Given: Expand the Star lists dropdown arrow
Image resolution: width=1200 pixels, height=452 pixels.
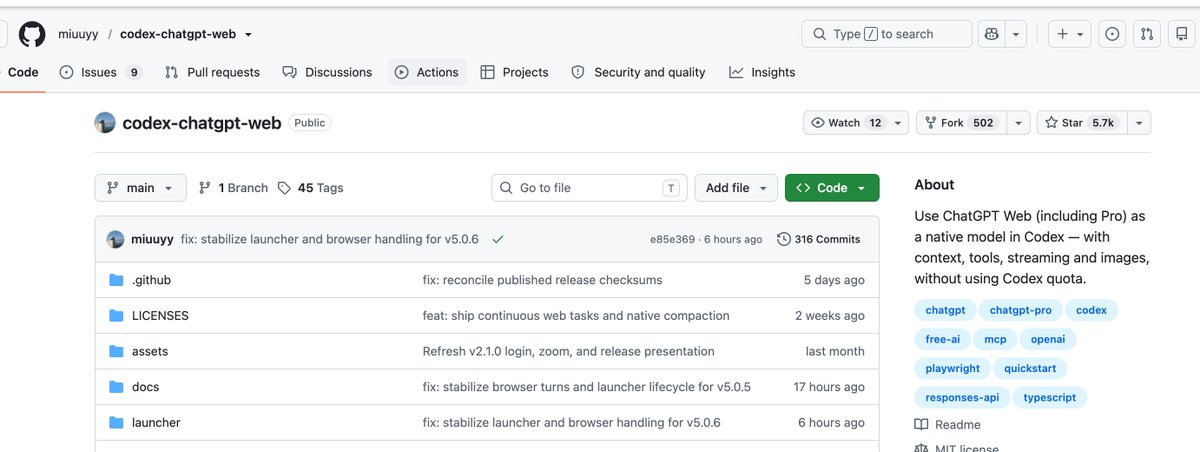Looking at the screenshot, I should (x=1138, y=123).
